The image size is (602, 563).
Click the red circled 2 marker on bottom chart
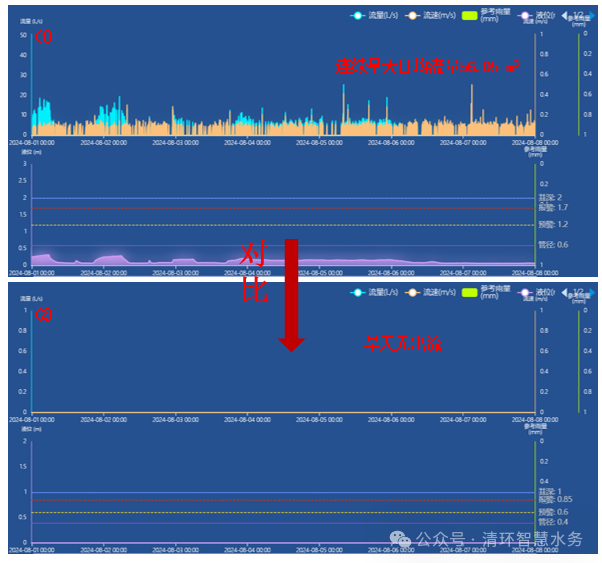click(42, 314)
